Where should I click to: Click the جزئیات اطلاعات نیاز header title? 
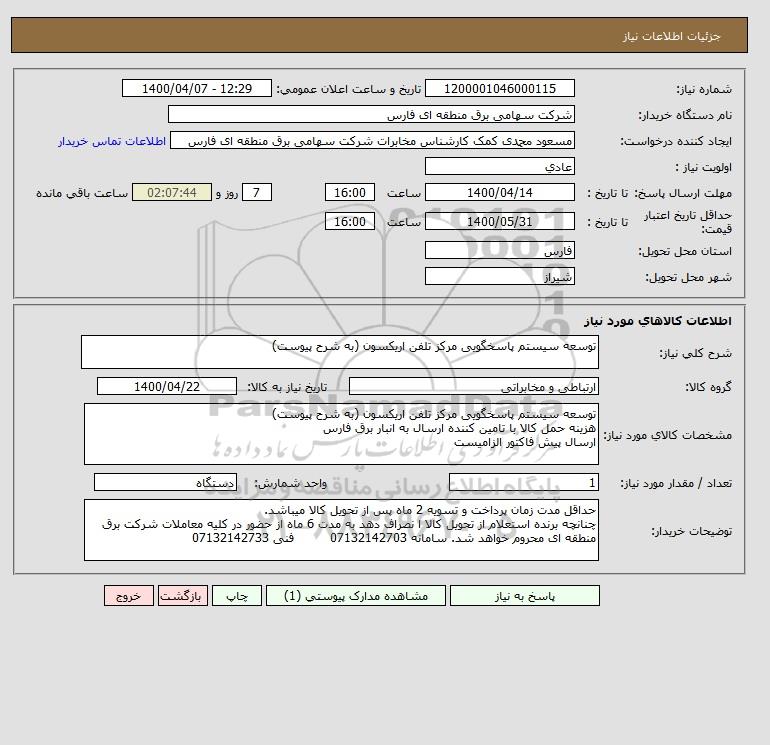click(x=671, y=36)
